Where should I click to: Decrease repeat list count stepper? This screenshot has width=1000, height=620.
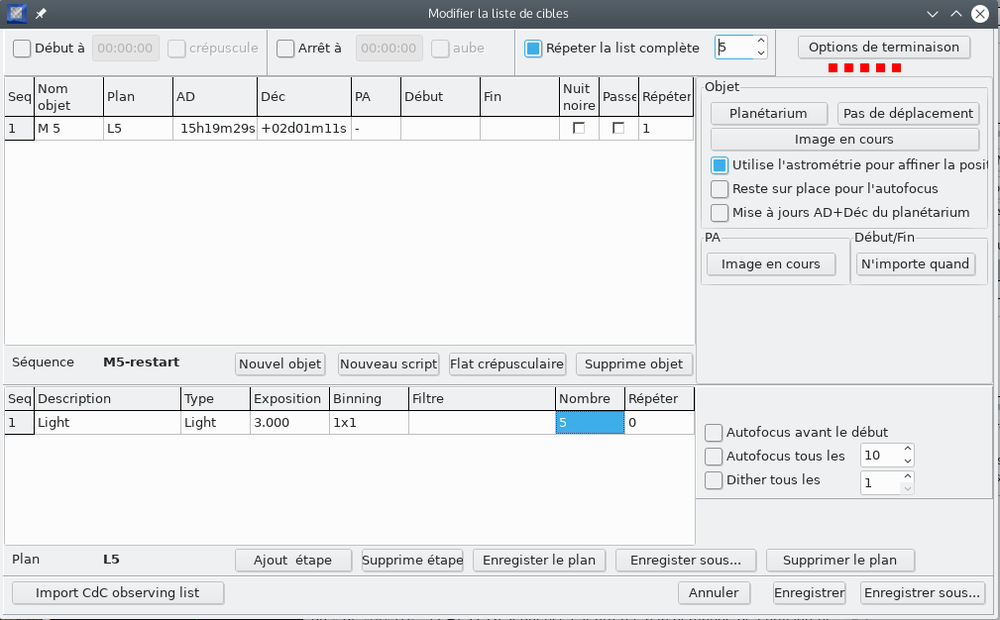point(761,53)
